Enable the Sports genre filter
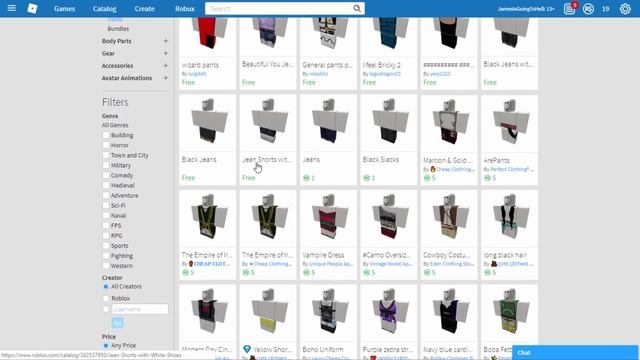 point(106,246)
